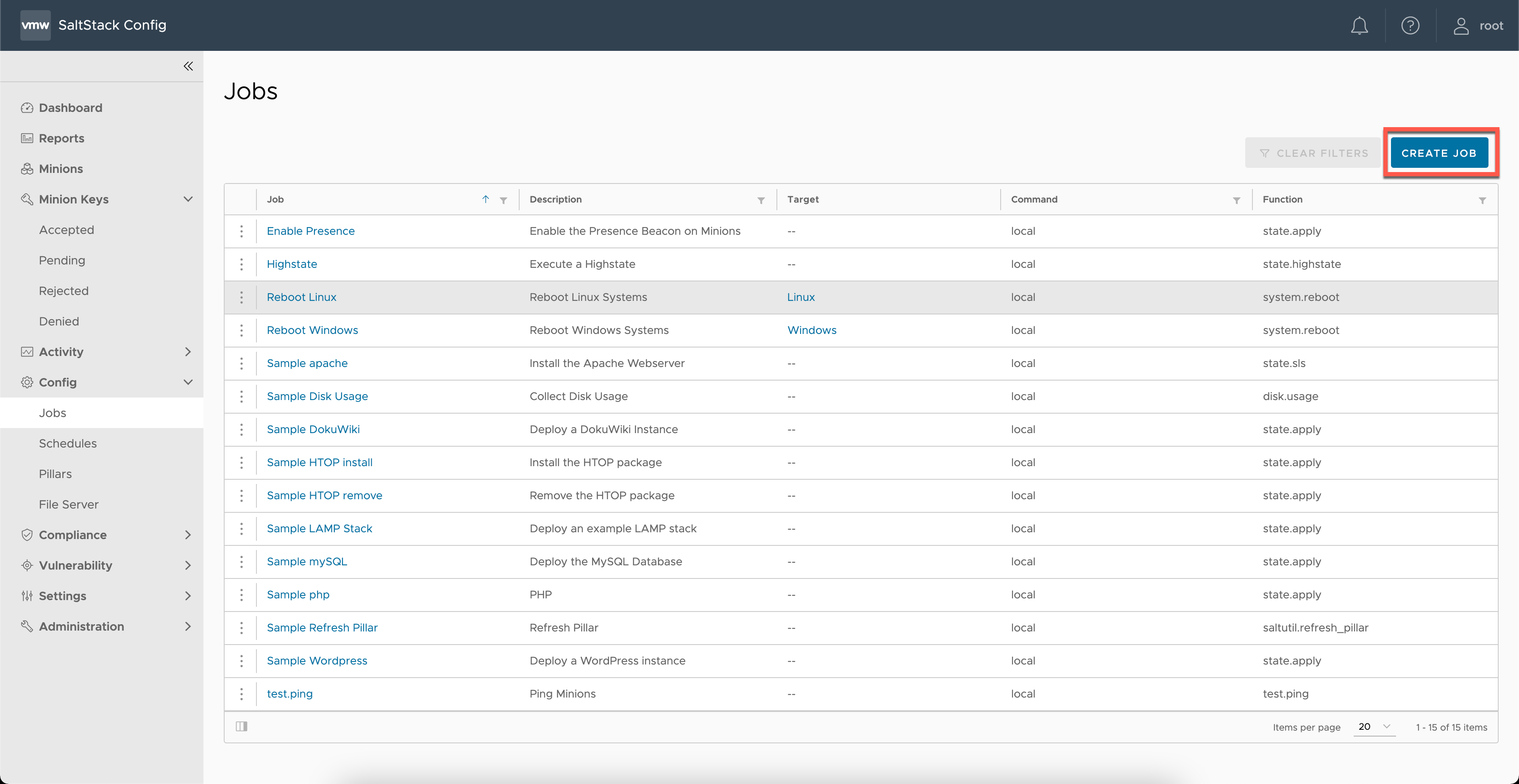Filter the Description column
The height and width of the screenshot is (784, 1519).
click(761, 200)
